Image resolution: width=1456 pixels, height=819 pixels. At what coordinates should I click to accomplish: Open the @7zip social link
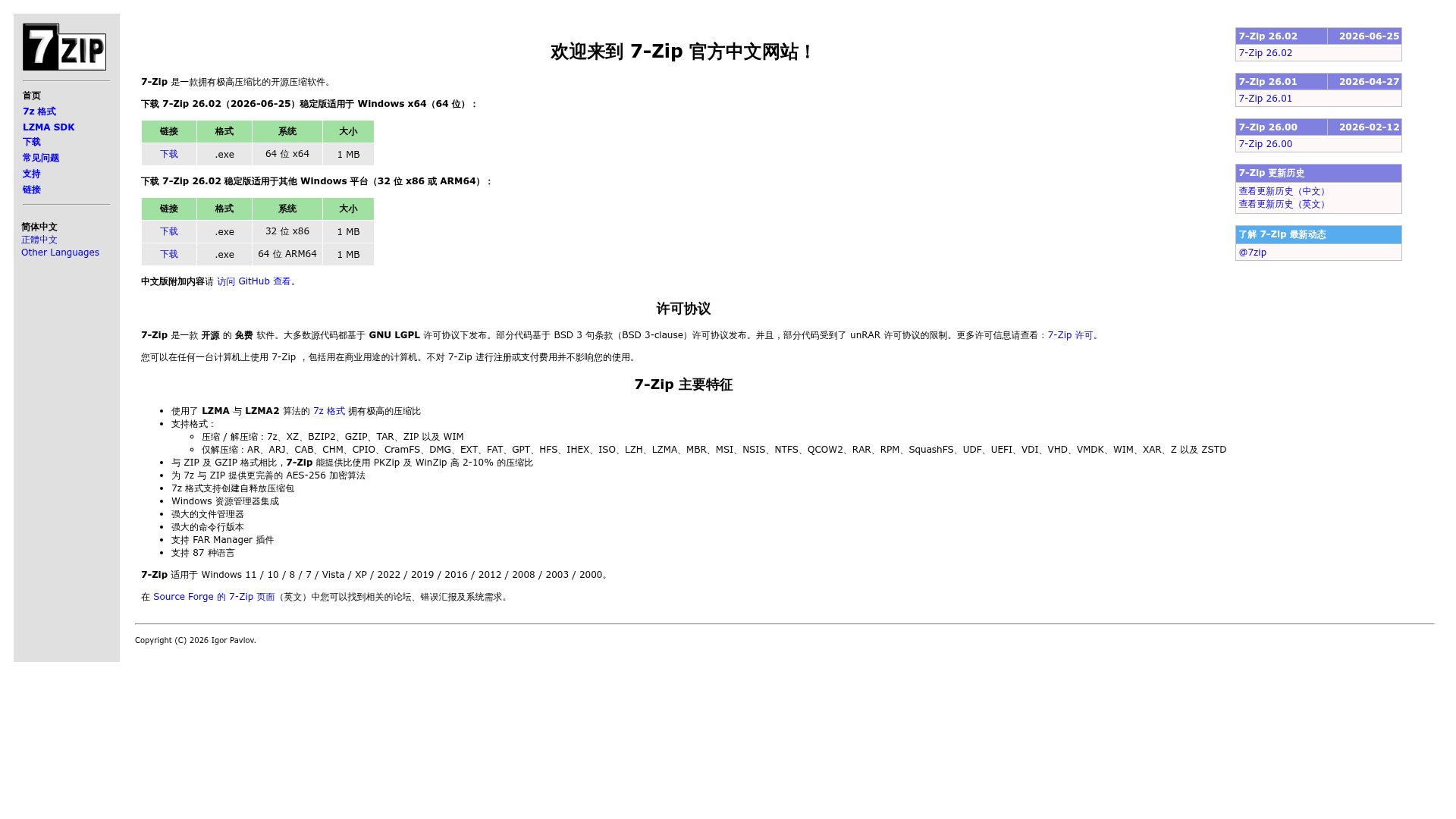(1253, 253)
